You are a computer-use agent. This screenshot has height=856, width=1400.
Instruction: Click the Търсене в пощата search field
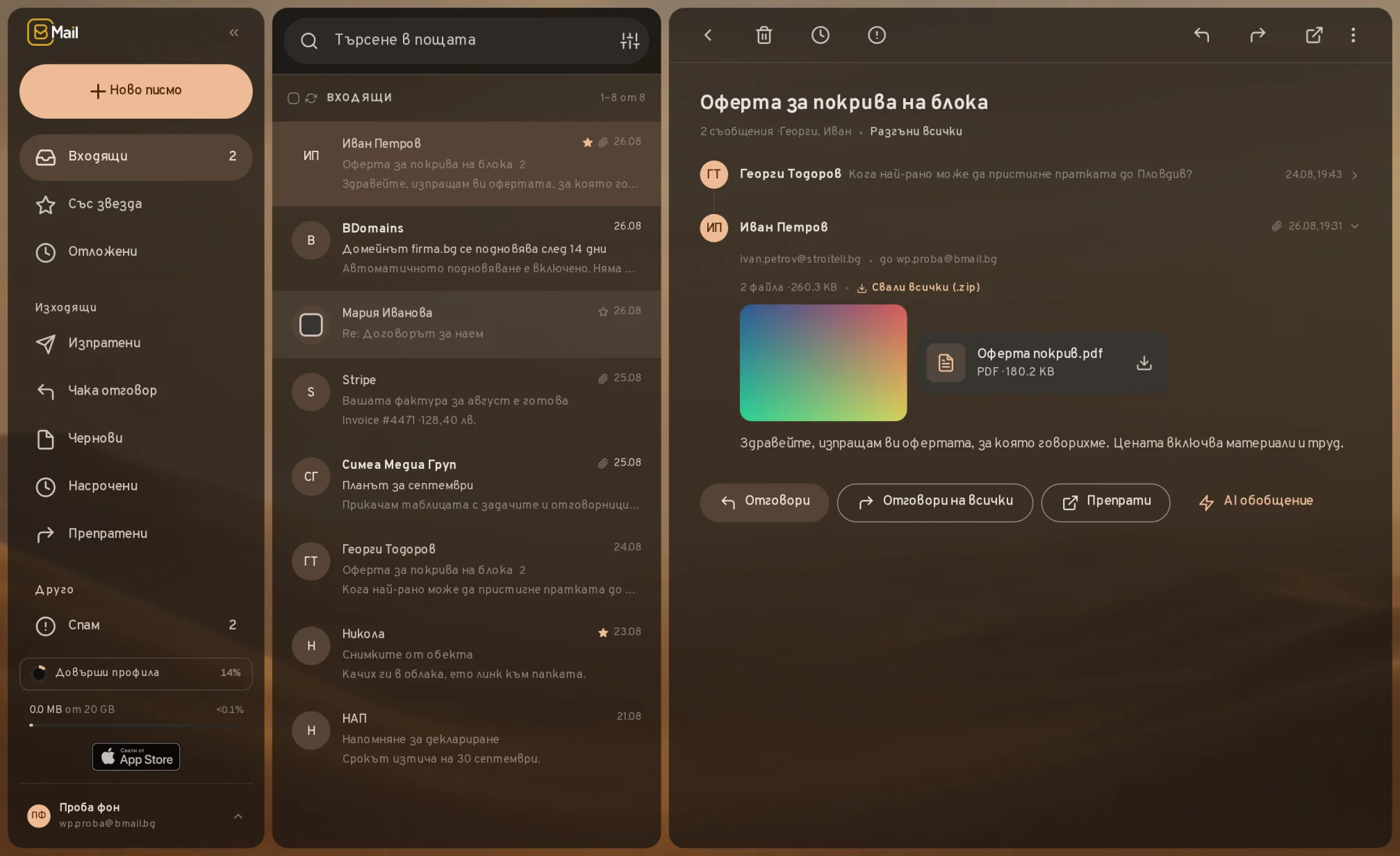466,41
